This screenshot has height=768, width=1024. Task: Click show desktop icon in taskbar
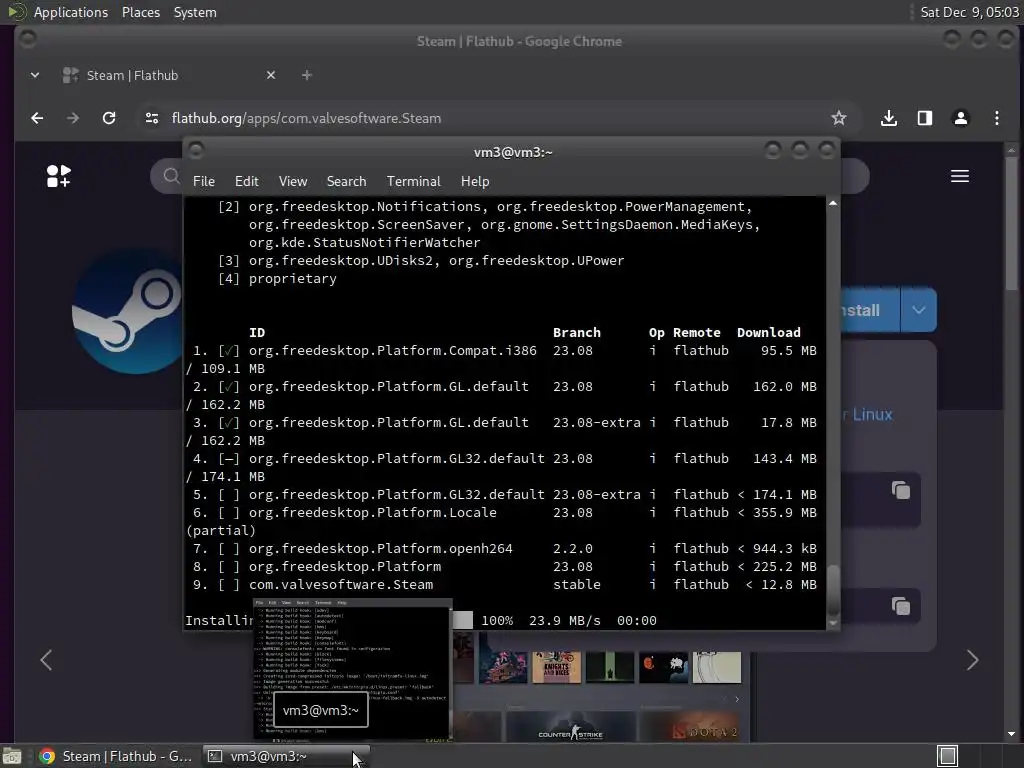click(x=12, y=756)
